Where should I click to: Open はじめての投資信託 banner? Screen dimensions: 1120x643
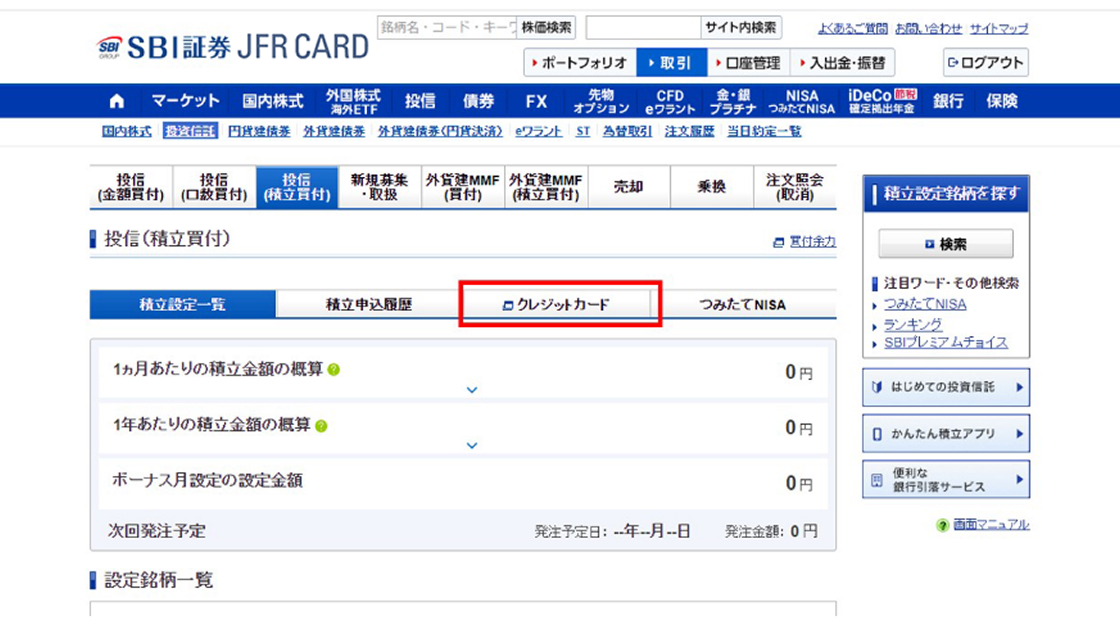945,387
